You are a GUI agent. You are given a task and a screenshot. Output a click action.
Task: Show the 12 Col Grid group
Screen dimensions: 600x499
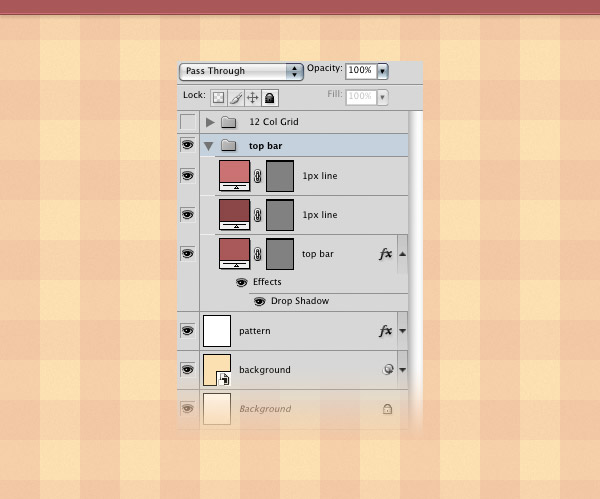pyautogui.click(x=188, y=122)
